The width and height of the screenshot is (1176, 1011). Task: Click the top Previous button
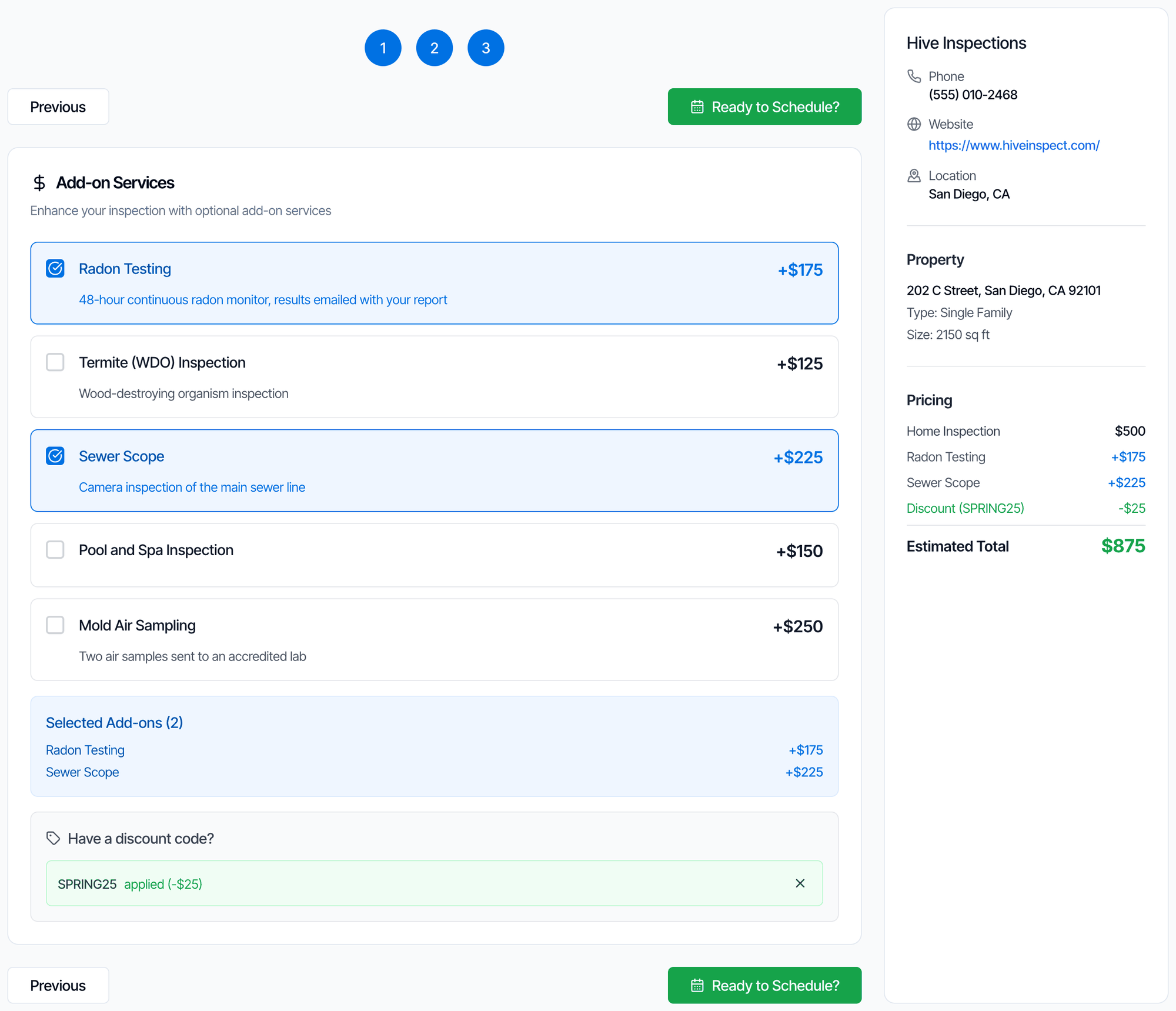(58, 106)
